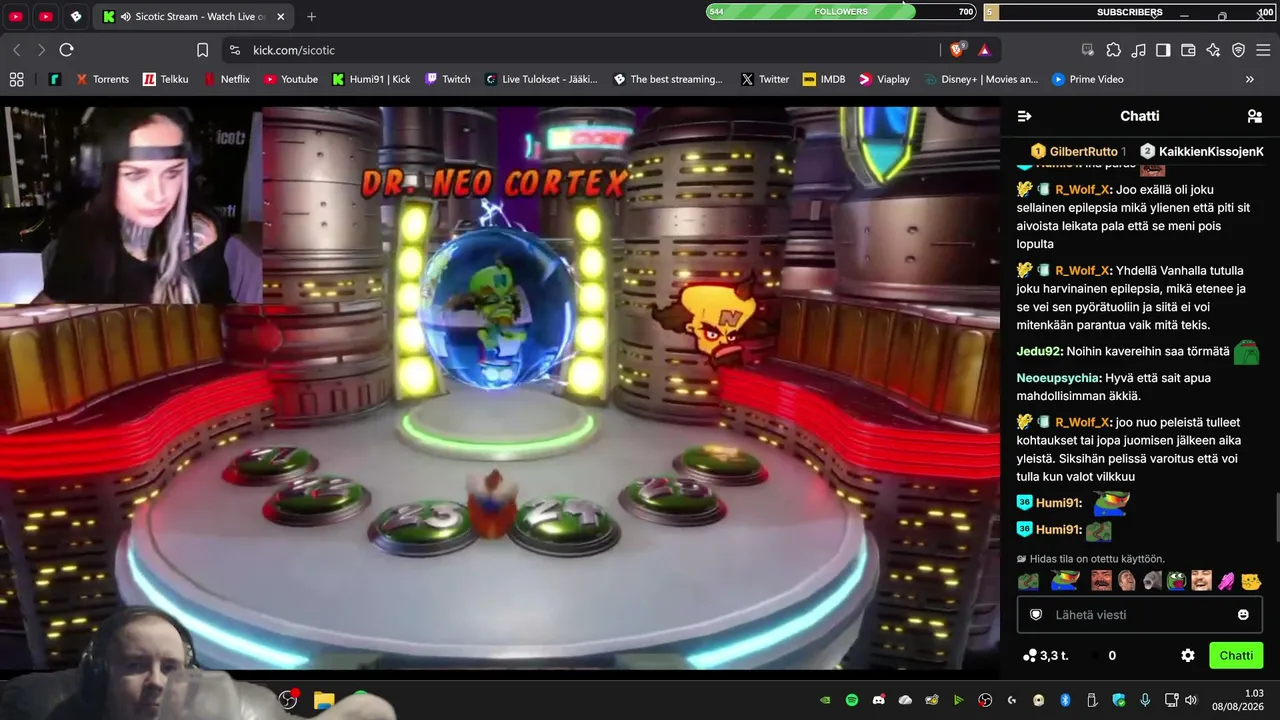Open chat settings gear icon

1188,656
